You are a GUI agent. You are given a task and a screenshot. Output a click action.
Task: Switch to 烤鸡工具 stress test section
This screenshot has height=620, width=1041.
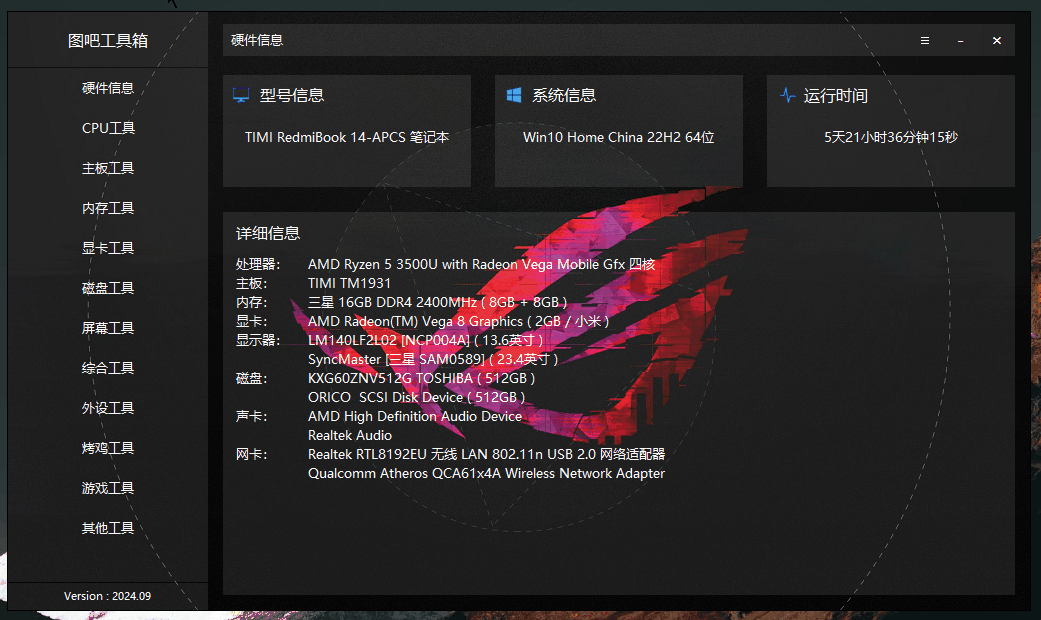tap(108, 448)
